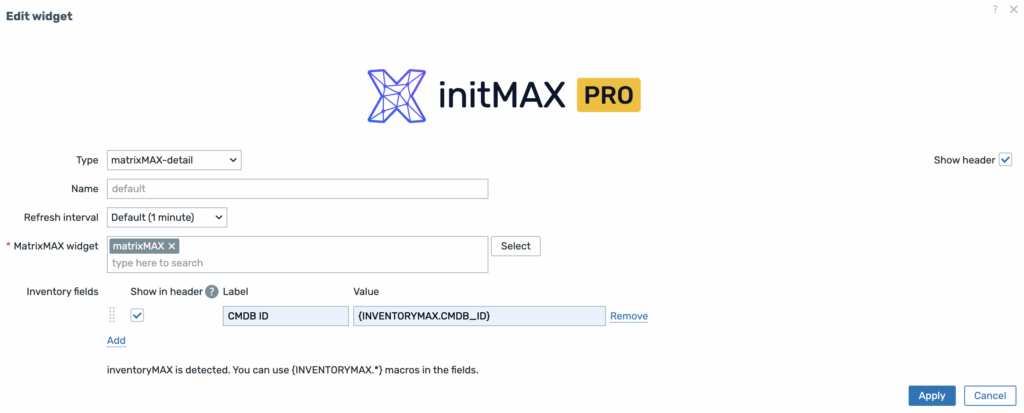Focus the 'type here to search' field

297,263
